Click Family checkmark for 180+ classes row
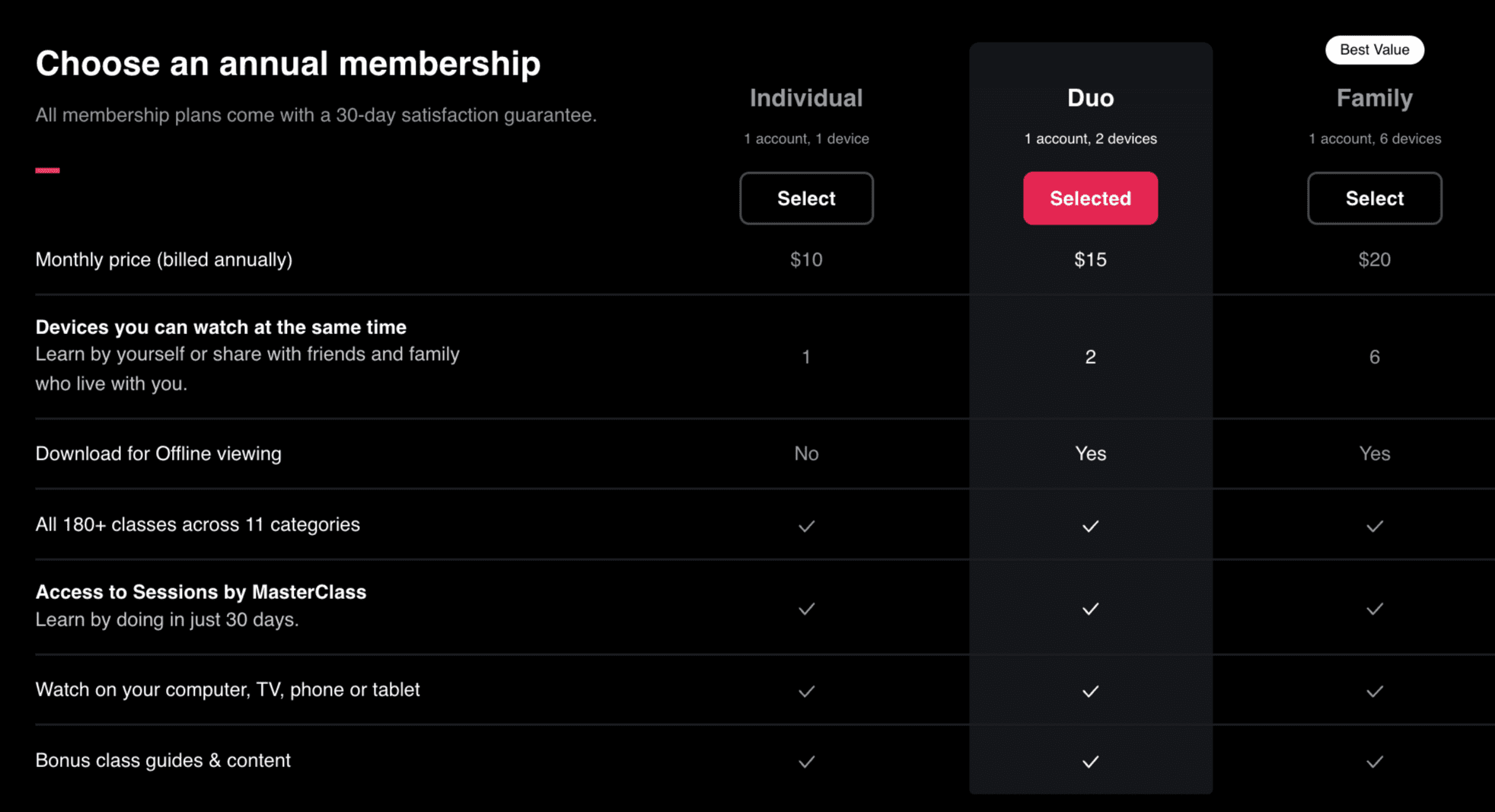1495x812 pixels. point(1374,526)
